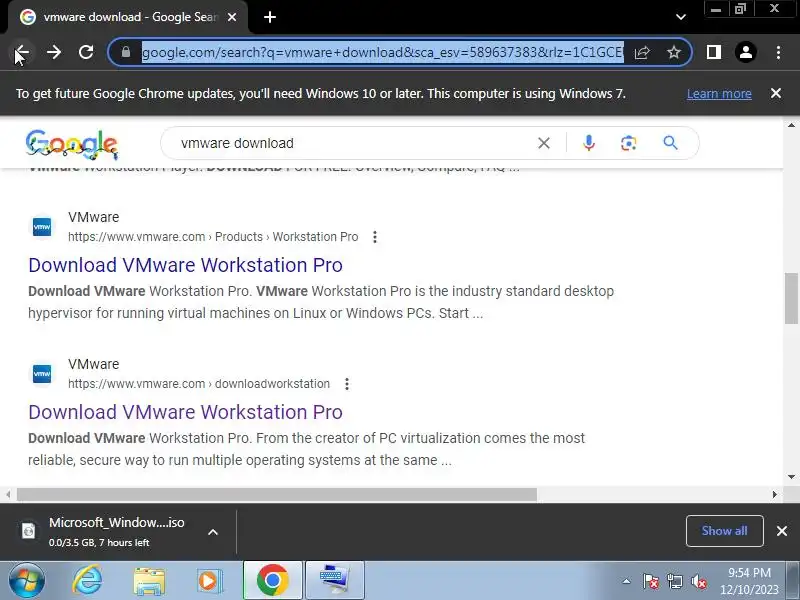Click the horizontal scrollbar thumb
Image resolution: width=800 pixels, height=600 pixels.
pyautogui.click(x=277, y=494)
